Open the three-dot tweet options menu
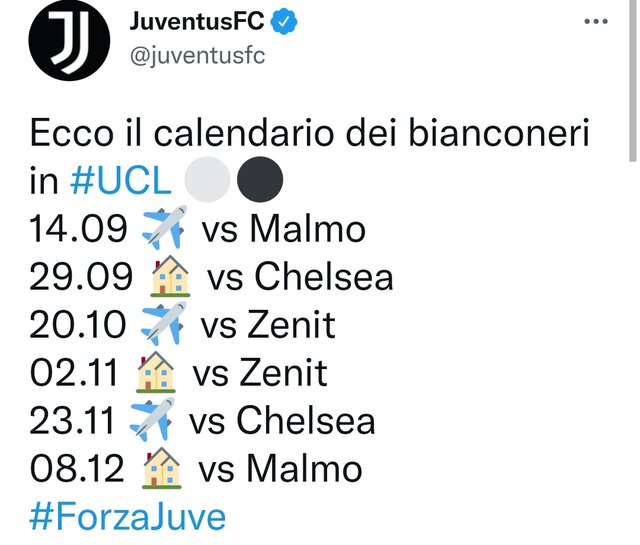640x545 pixels. (596, 21)
